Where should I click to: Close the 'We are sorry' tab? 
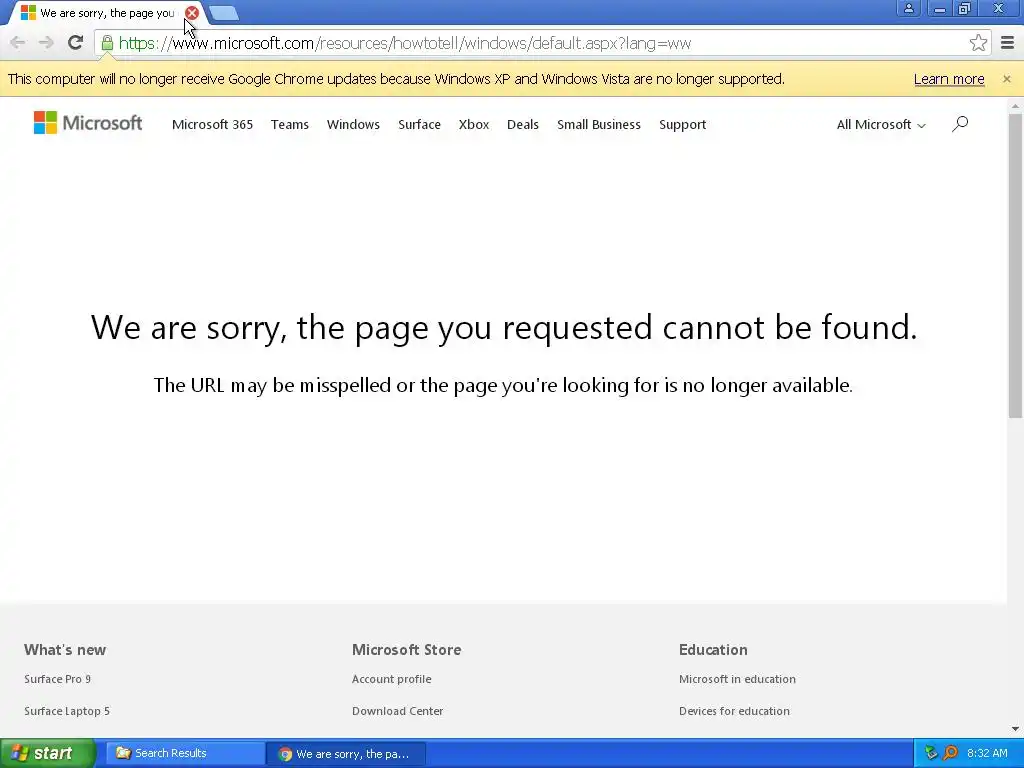click(191, 13)
